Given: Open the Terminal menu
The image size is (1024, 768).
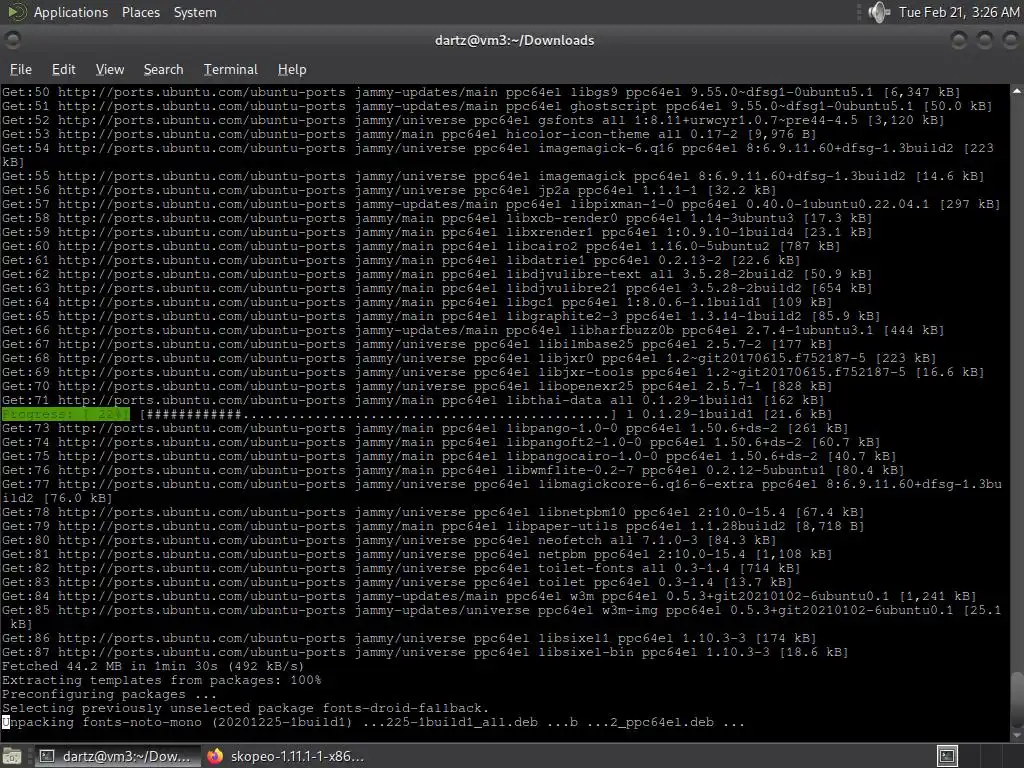Looking at the screenshot, I should tap(231, 69).
